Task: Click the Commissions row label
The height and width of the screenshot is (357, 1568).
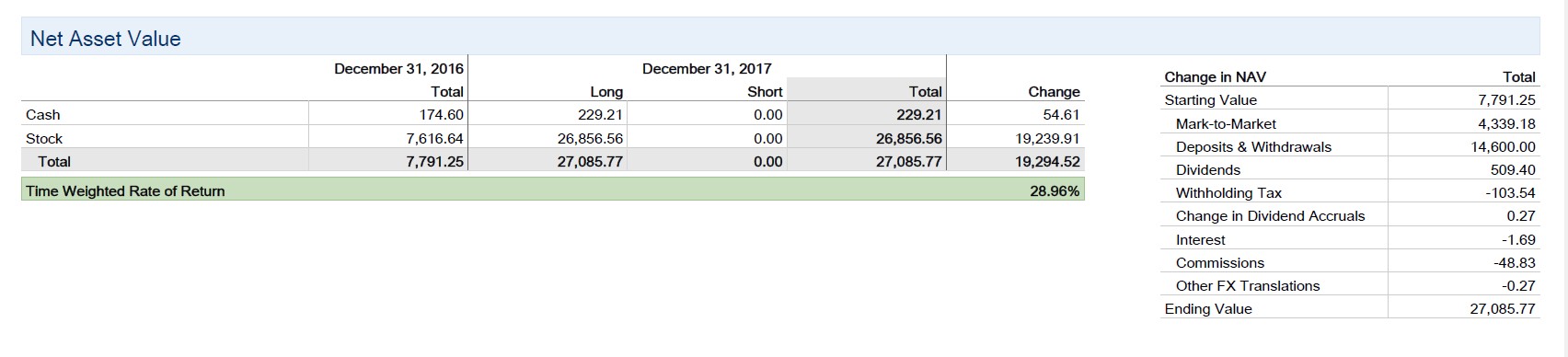Action: [1219, 262]
